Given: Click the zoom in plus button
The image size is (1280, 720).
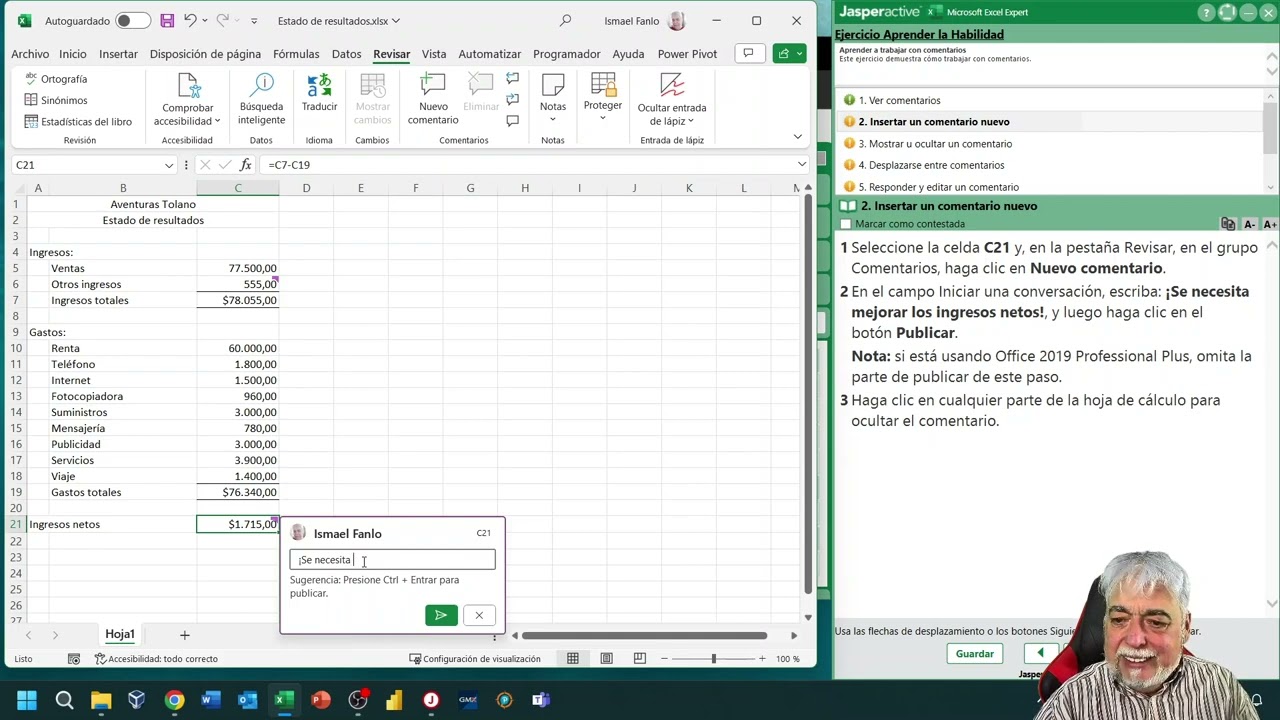Looking at the screenshot, I should click(x=762, y=659).
